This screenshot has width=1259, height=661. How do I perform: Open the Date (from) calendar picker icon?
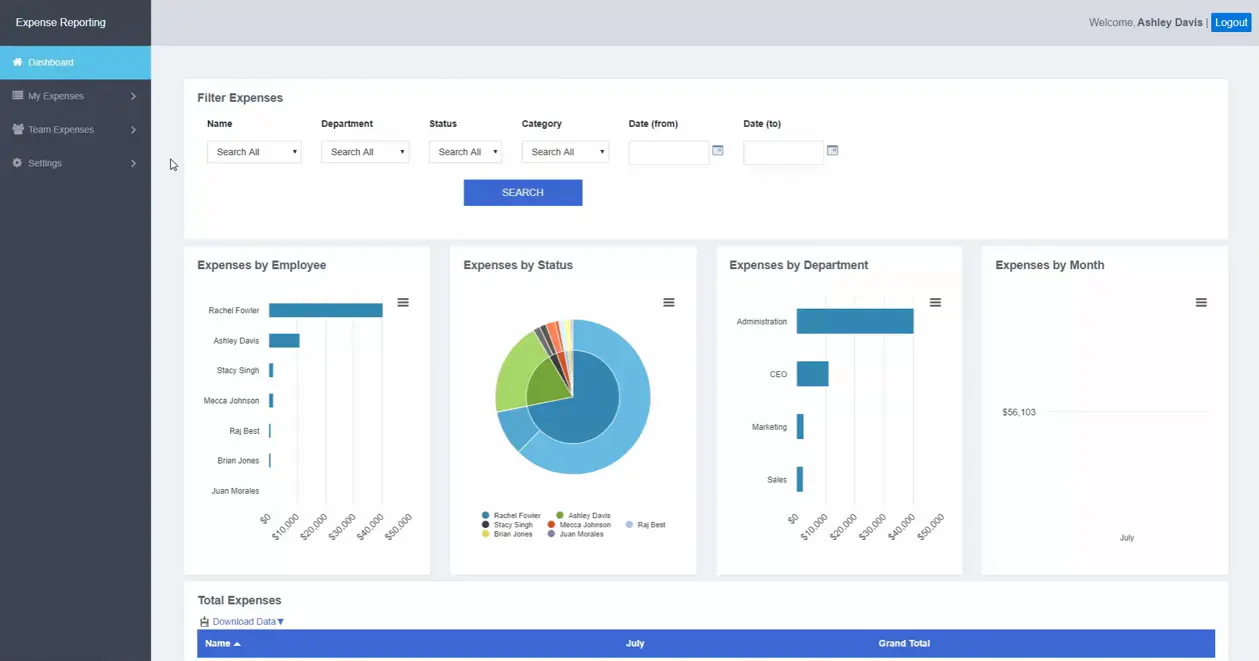click(717, 150)
